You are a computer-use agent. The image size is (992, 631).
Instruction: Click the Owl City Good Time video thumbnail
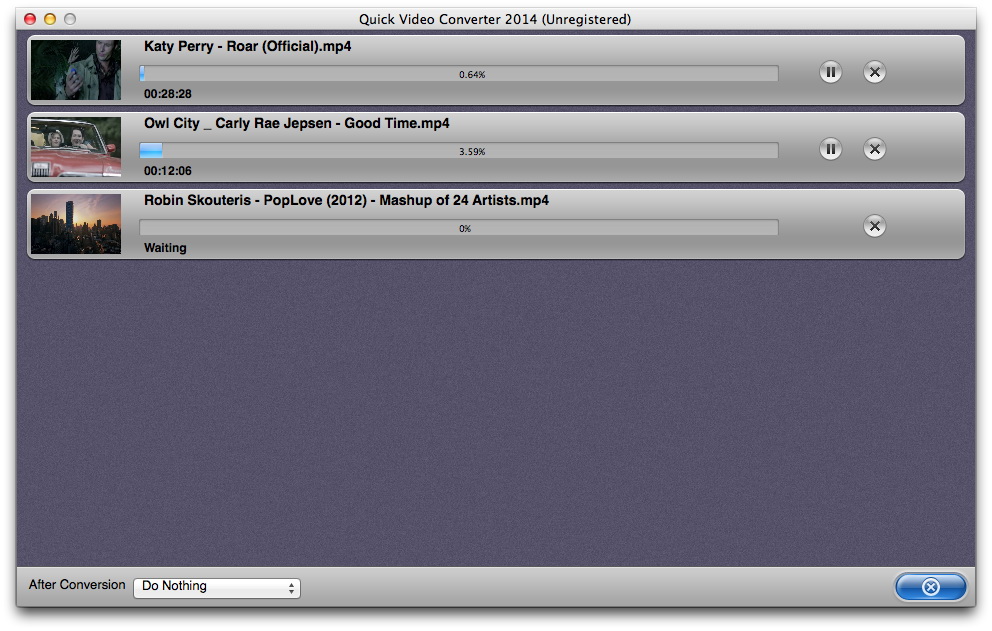(x=76, y=147)
